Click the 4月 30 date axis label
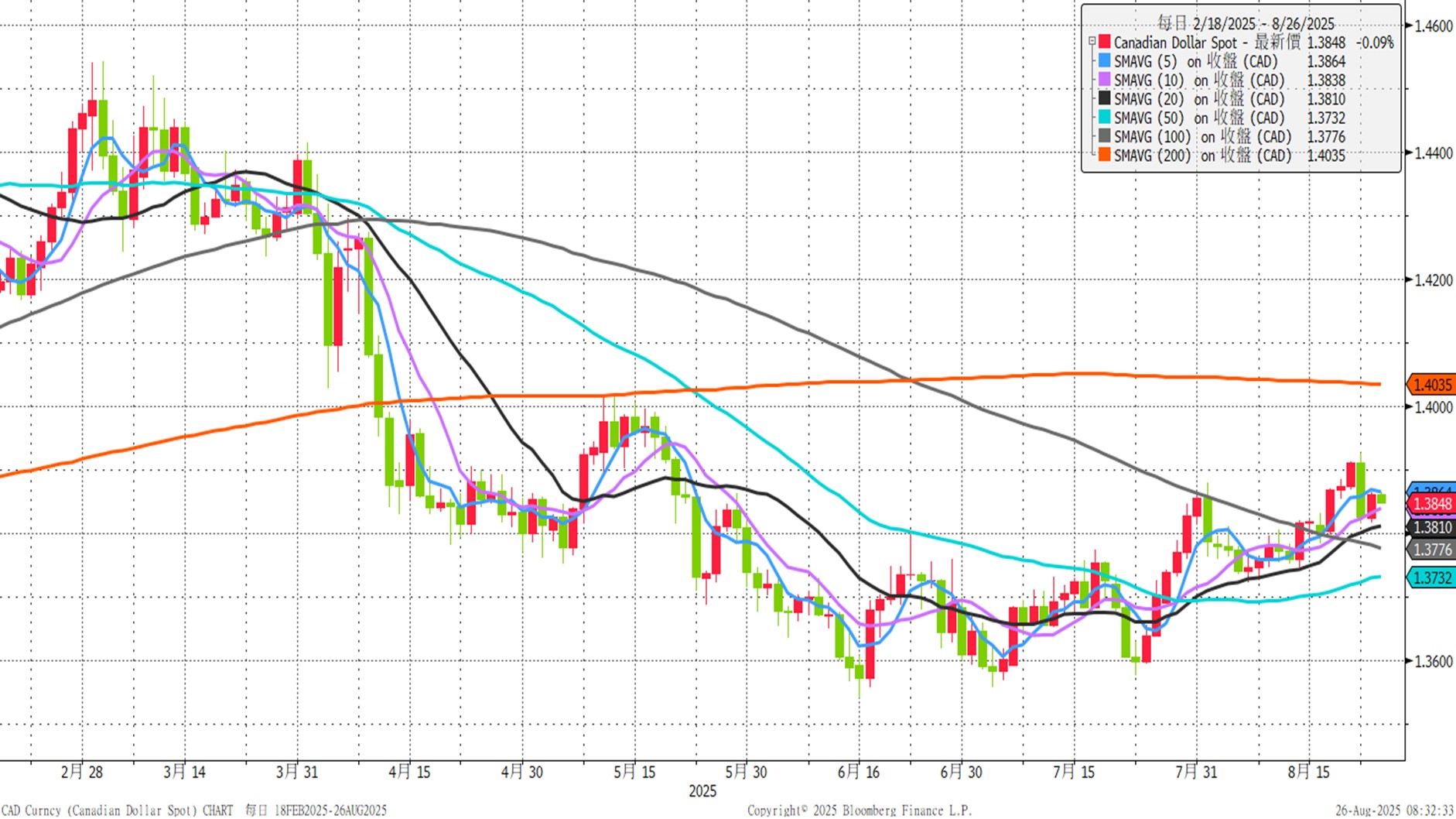Image resolution: width=1456 pixels, height=819 pixels. (x=522, y=772)
